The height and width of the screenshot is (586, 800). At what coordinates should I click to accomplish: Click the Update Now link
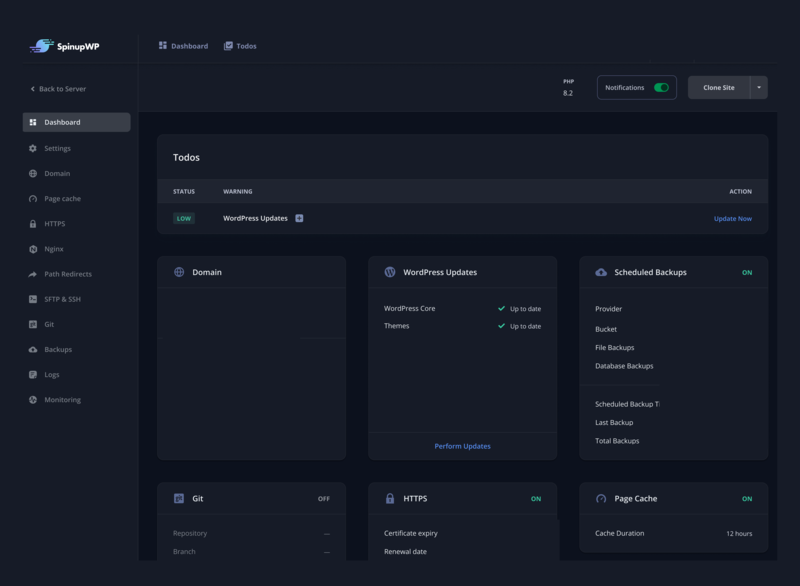pos(733,219)
